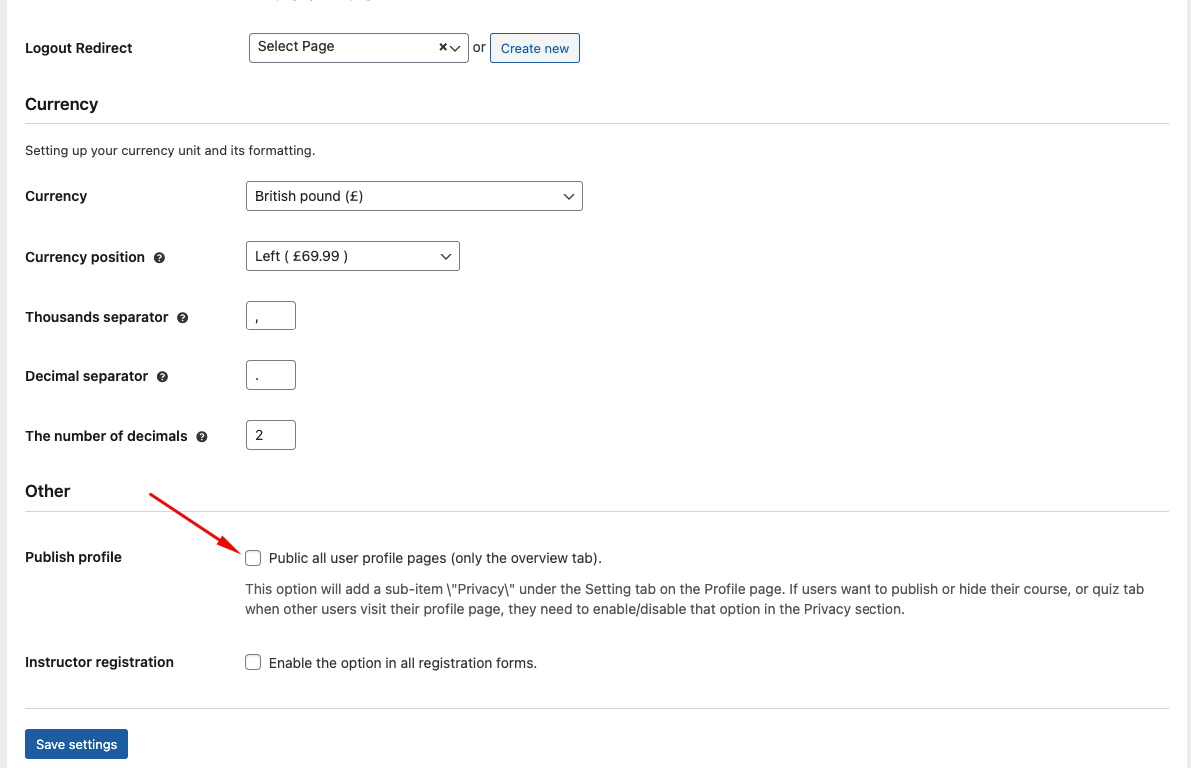
Task: Click 'Enable the option in all registration forms' label
Action: point(403,663)
